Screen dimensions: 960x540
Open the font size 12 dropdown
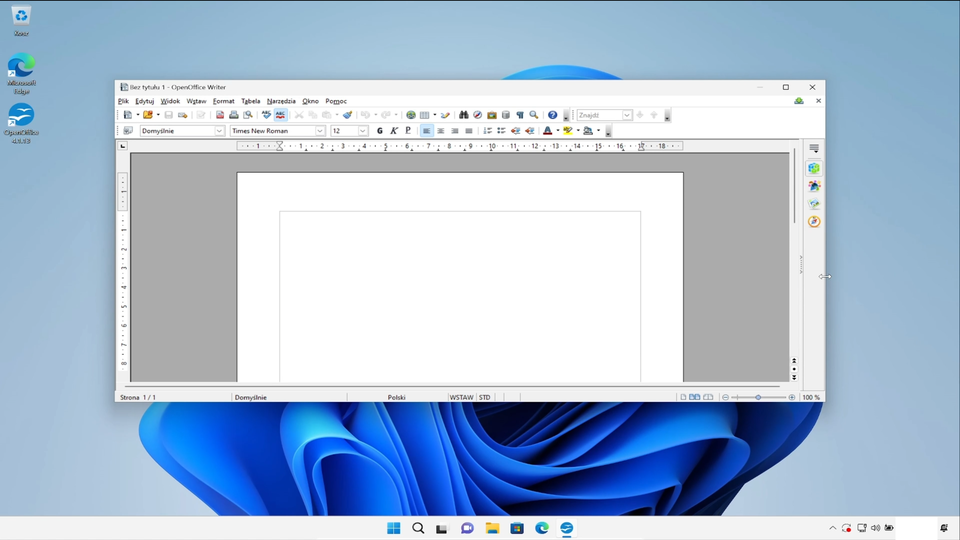coord(363,131)
